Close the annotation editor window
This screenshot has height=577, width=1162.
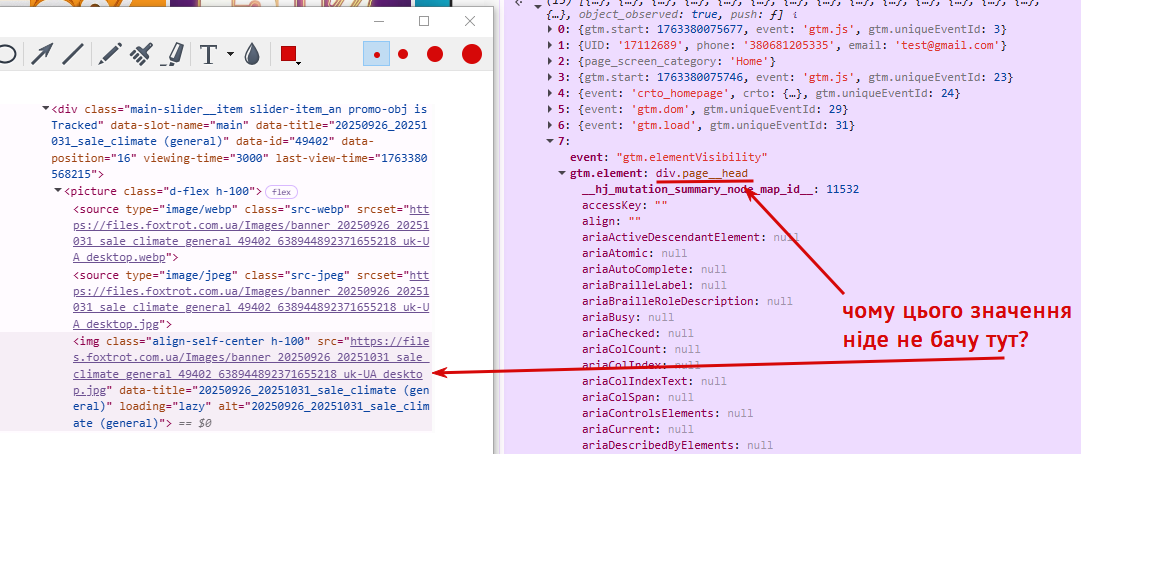pyautogui.click(x=470, y=21)
